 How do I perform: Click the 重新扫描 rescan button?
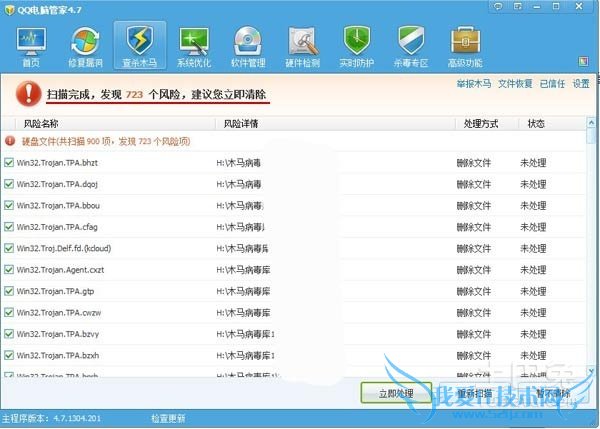click(x=475, y=393)
